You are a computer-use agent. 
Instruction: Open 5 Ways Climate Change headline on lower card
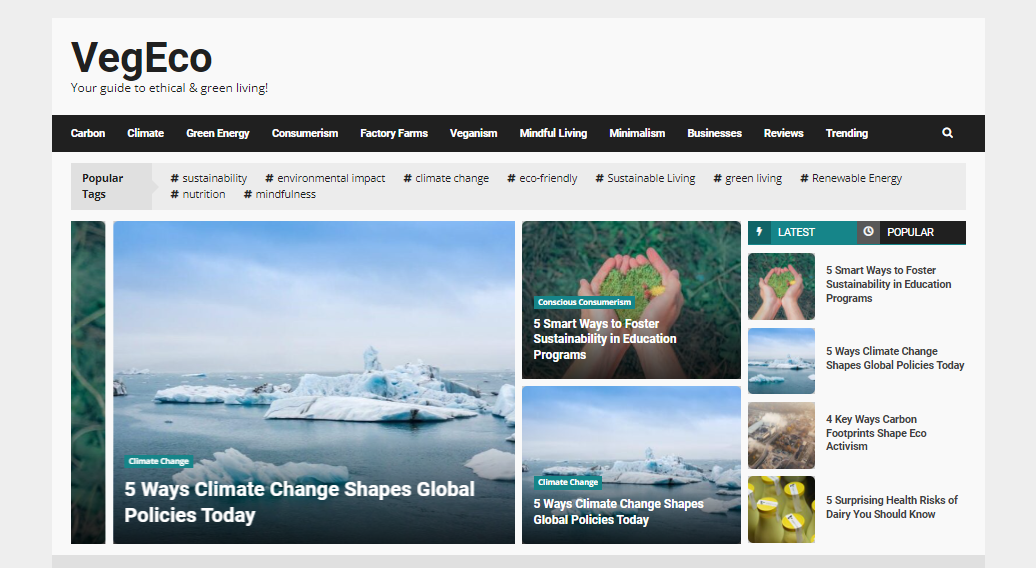point(618,512)
